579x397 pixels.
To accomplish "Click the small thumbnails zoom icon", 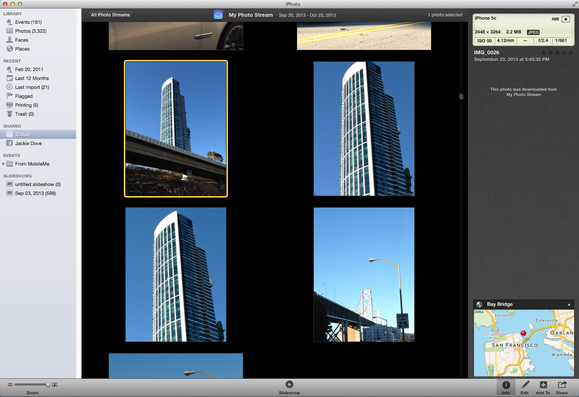I will coord(10,384).
